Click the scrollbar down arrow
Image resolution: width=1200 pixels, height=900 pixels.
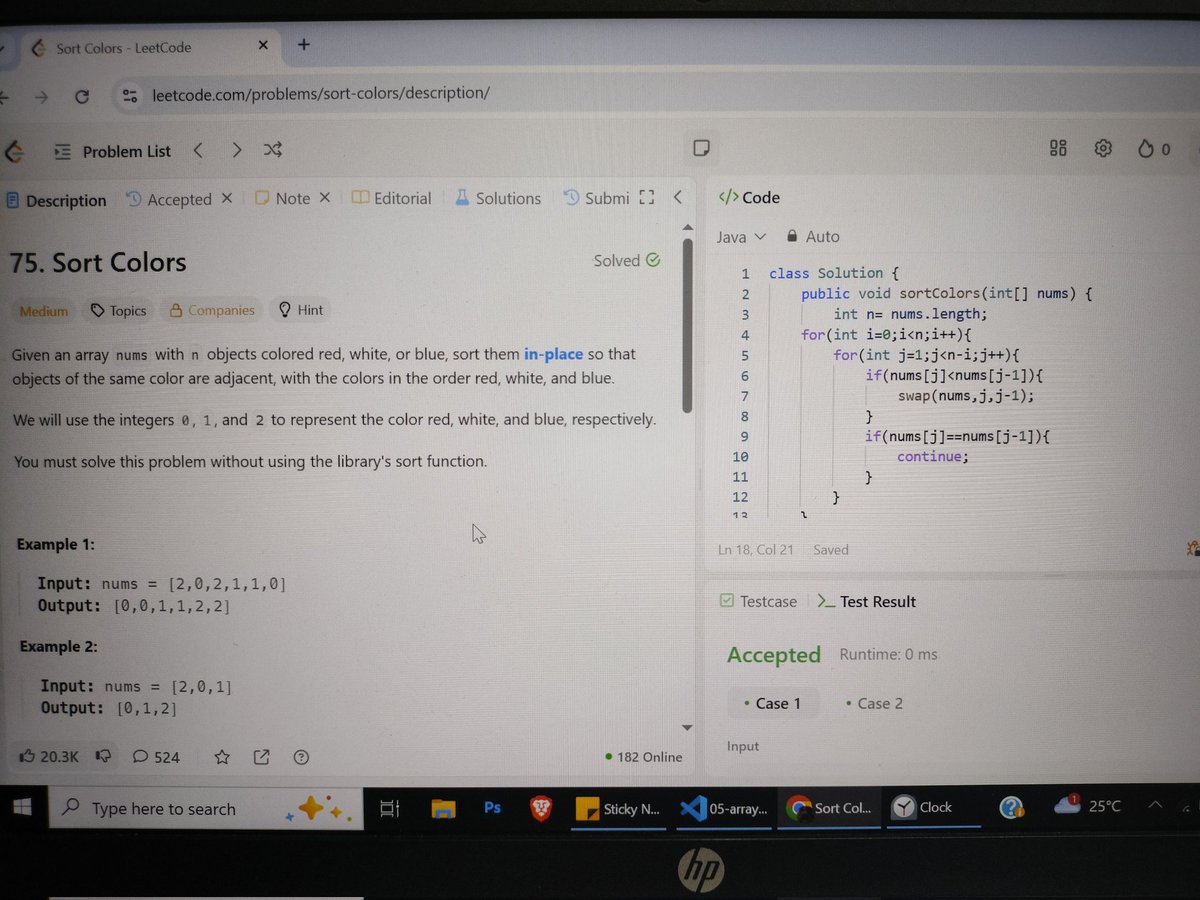pos(687,727)
